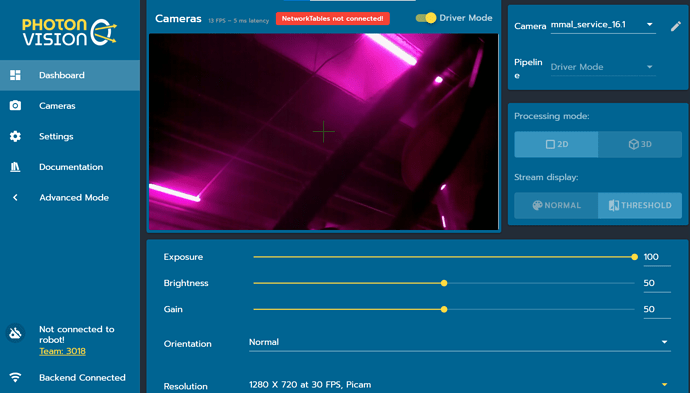Click the camera stream preview image
This screenshot has width=690, height=393.
coord(324,132)
